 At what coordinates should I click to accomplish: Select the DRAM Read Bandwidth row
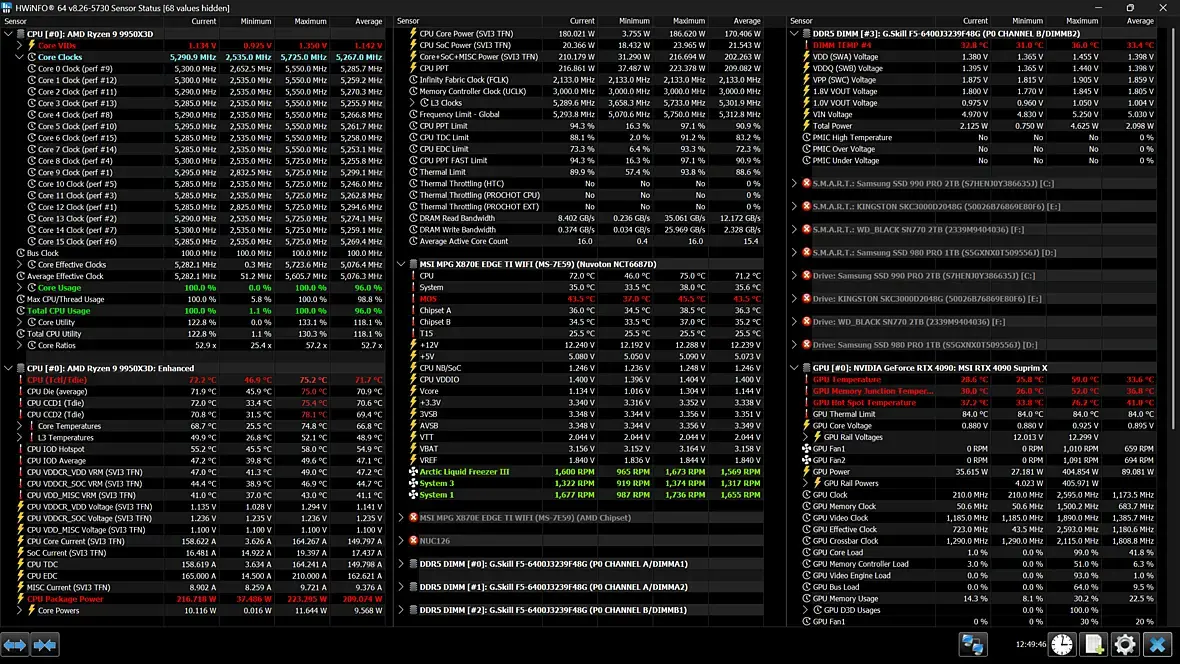click(579, 218)
